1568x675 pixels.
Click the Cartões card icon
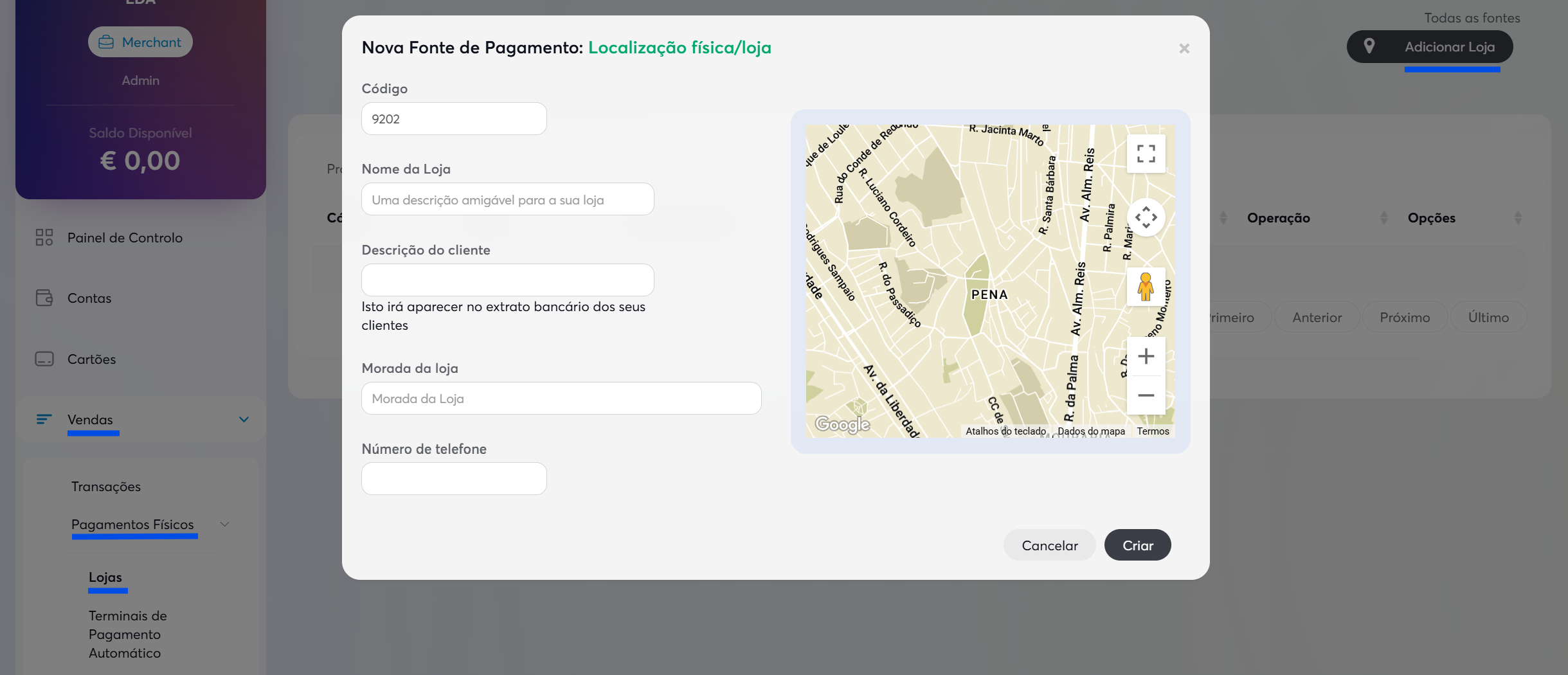pyautogui.click(x=44, y=359)
